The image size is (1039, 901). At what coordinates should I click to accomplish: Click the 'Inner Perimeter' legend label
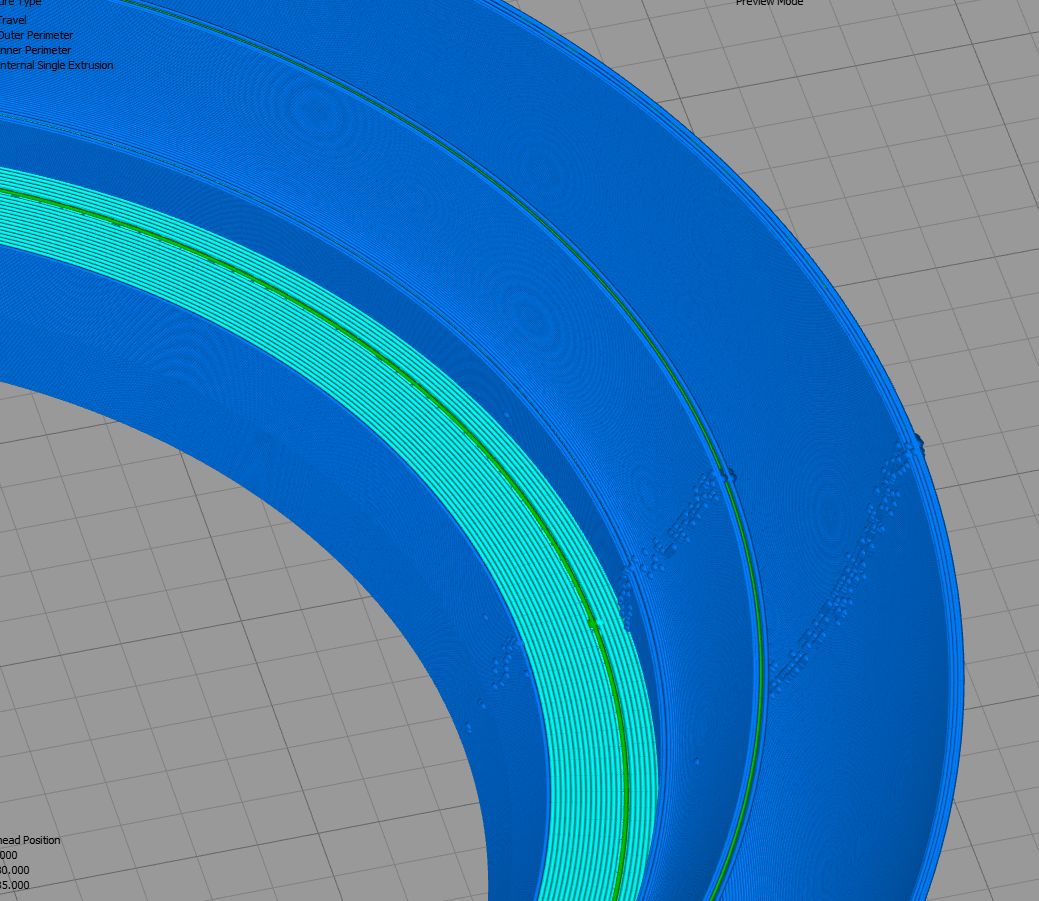coord(35,50)
